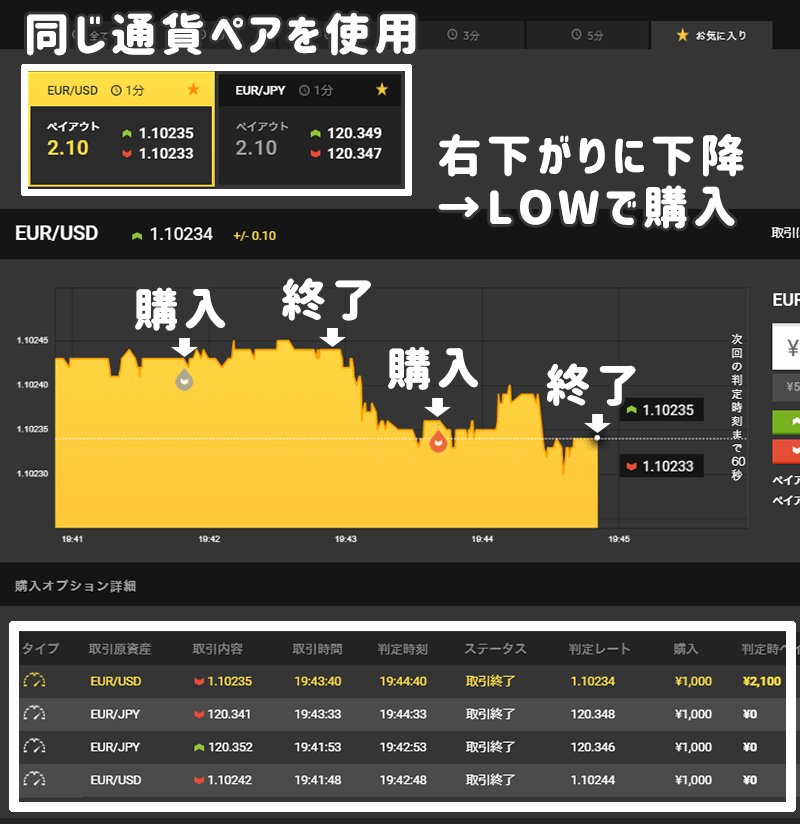Click gauge icon in EUR/USD 19:41:48 row
Viewport: 800px width, 824px height.
coord(35,780)
